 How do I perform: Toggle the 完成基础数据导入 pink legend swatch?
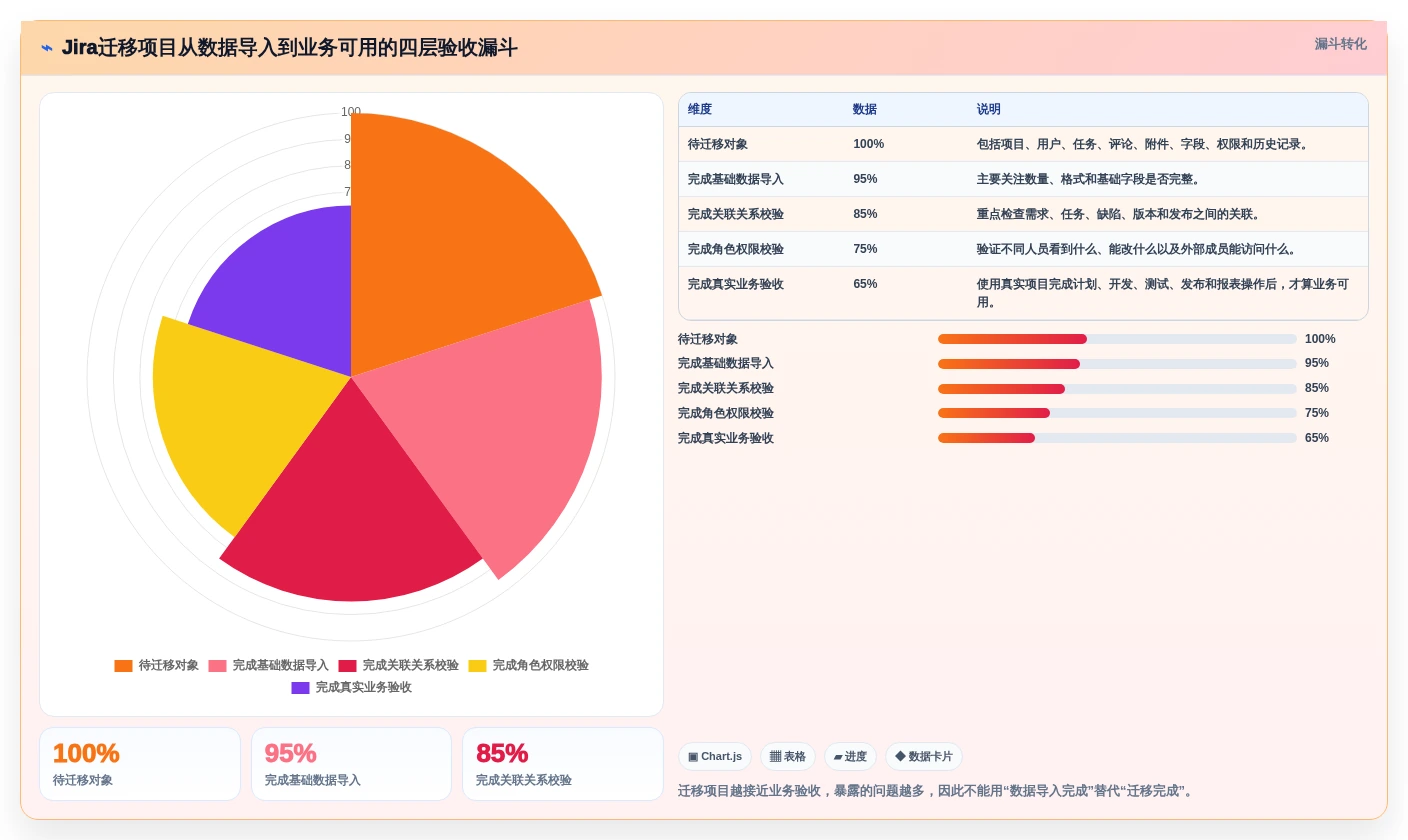pos(217,666)
